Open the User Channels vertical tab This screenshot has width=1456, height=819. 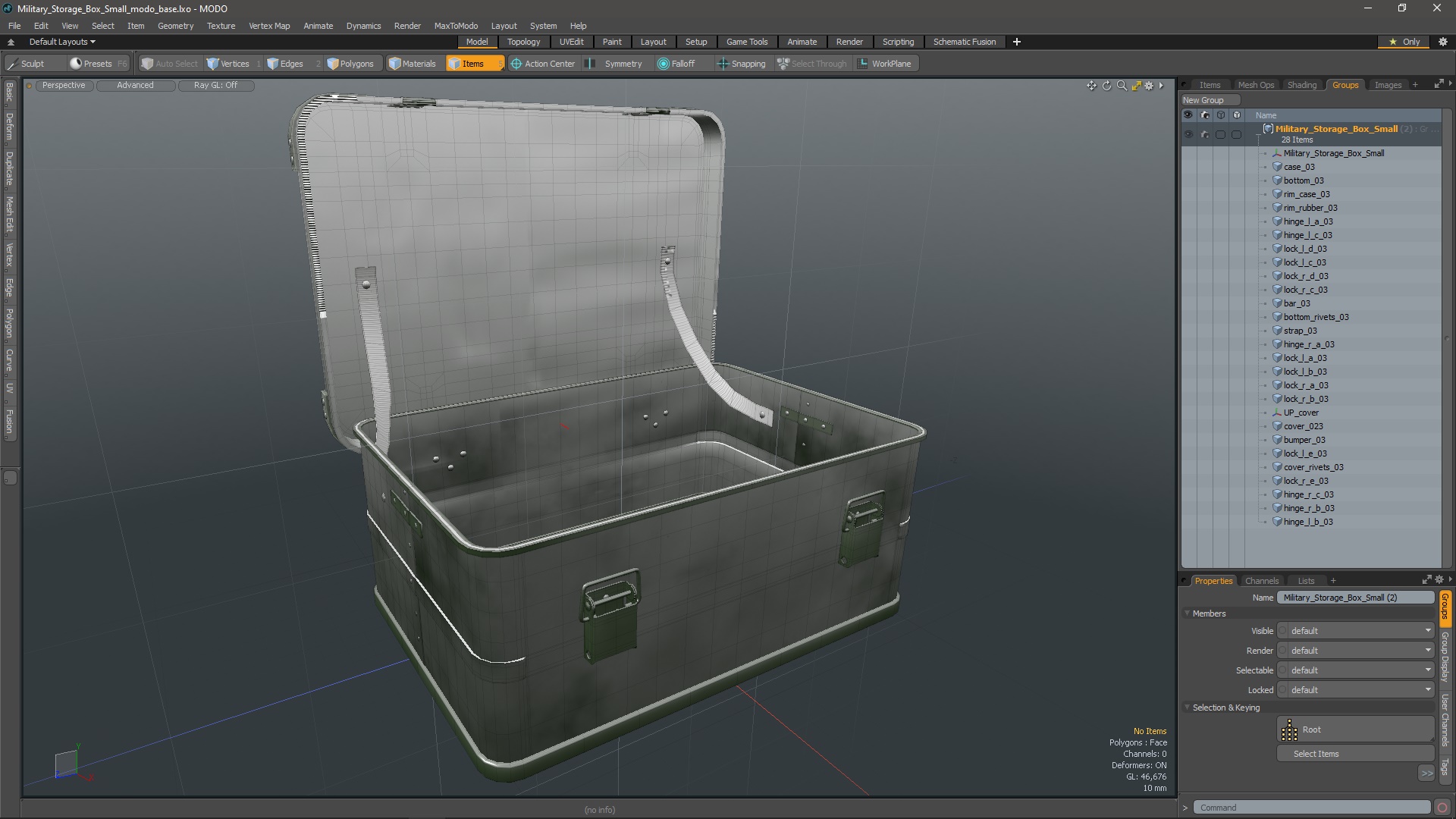tap(1445, 720)
